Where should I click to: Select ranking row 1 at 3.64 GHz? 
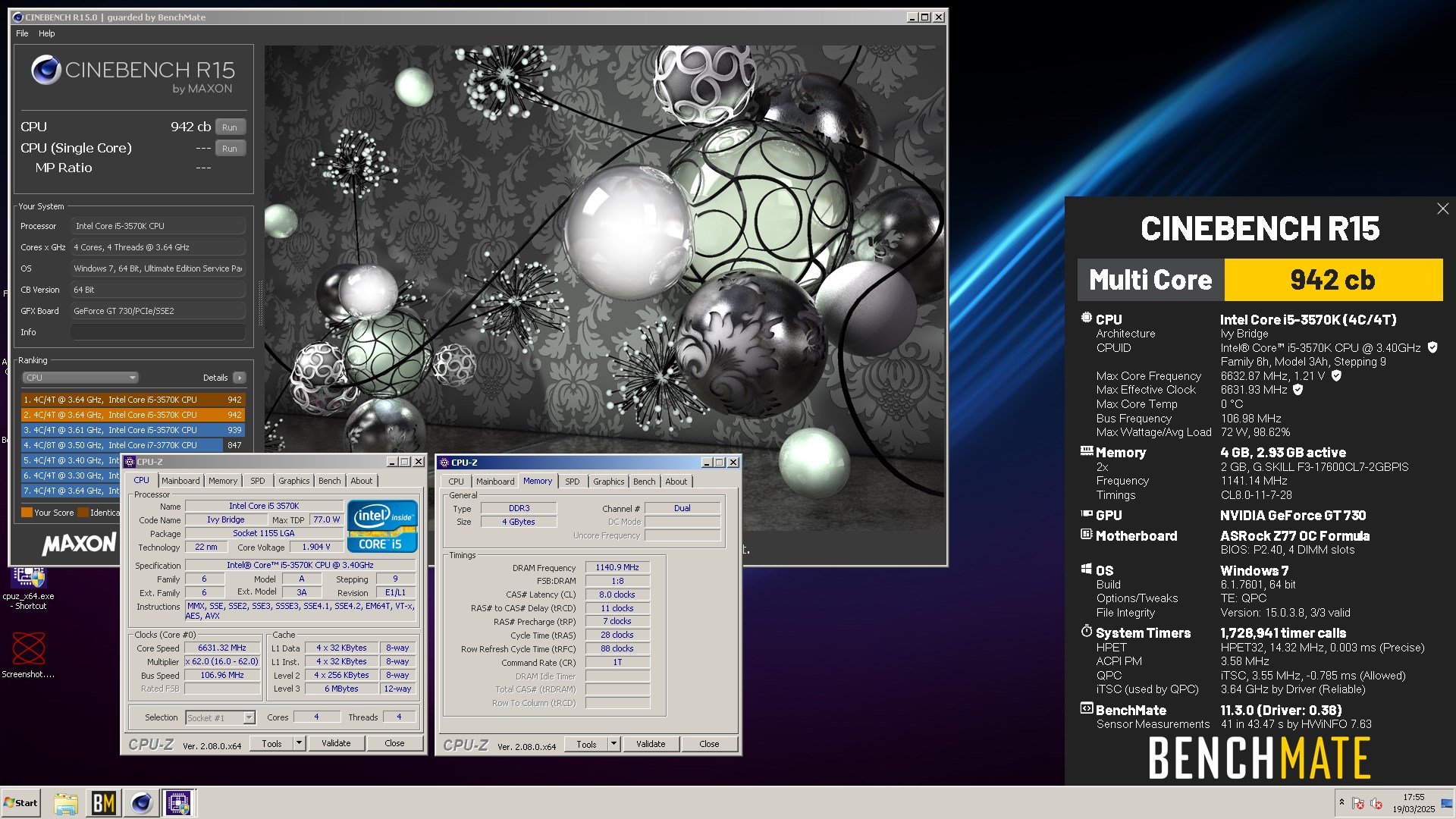click(x=133, y=400)
